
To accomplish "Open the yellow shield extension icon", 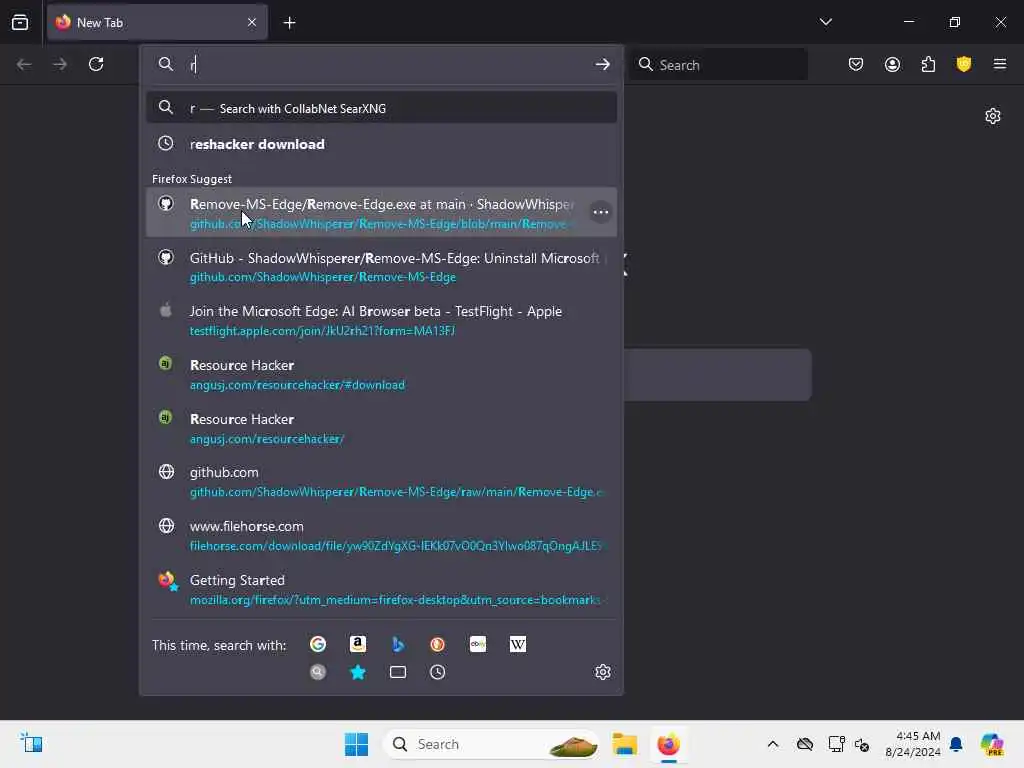I will [964, 64].
